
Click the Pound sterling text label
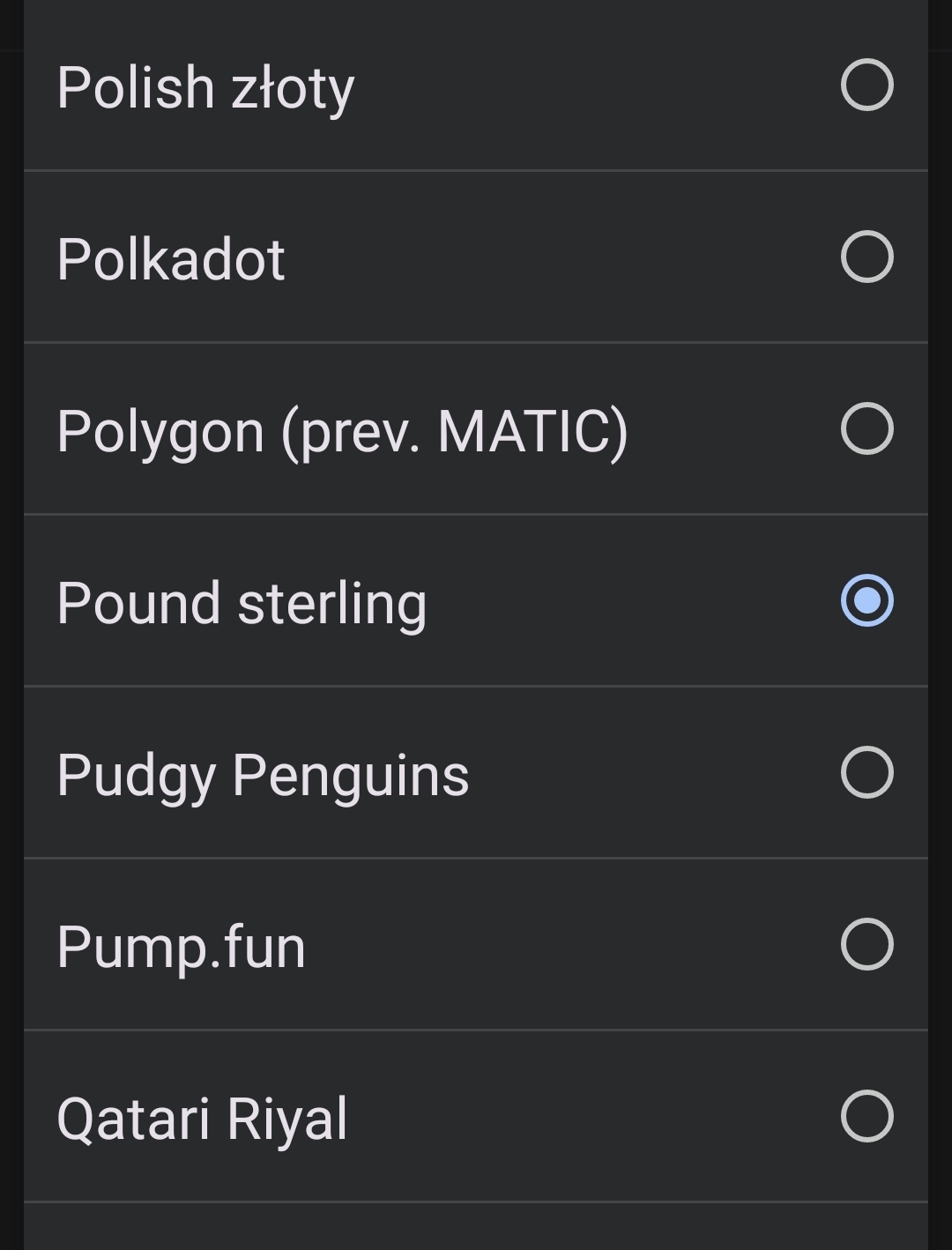click(x=242, y=604)
